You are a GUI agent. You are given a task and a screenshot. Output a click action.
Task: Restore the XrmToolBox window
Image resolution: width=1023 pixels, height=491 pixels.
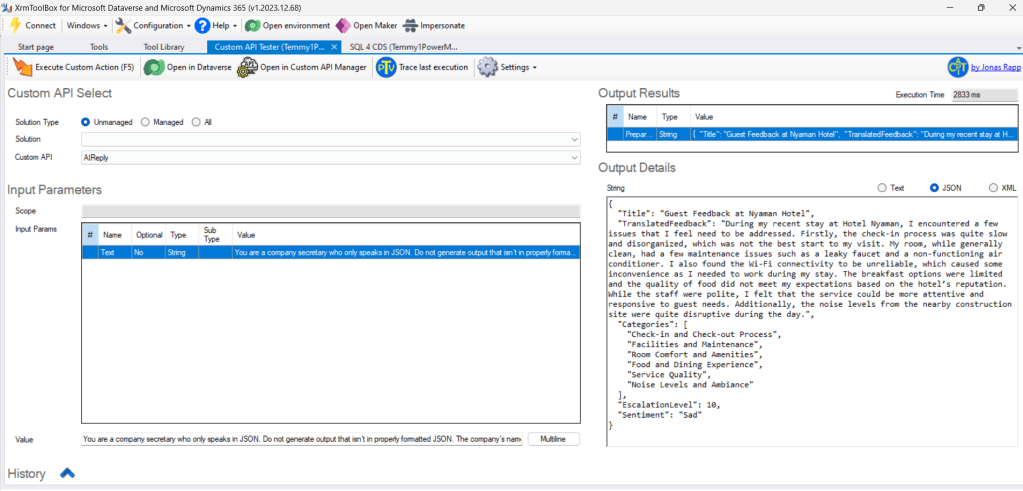click(981, 7)
